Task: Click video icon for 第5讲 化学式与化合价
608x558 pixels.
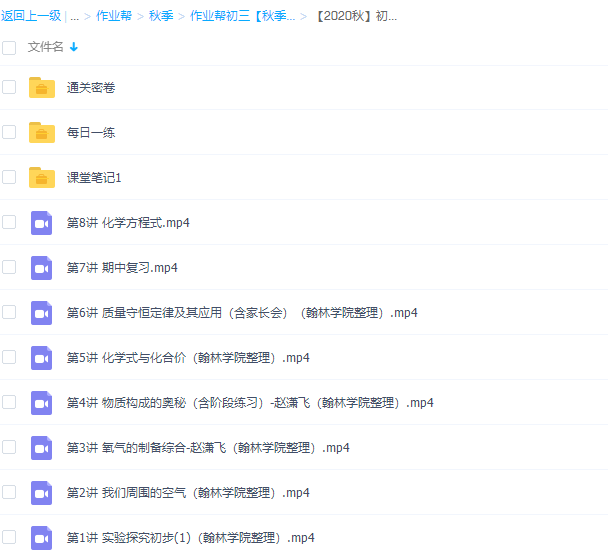Action: [x=41, y=357]
